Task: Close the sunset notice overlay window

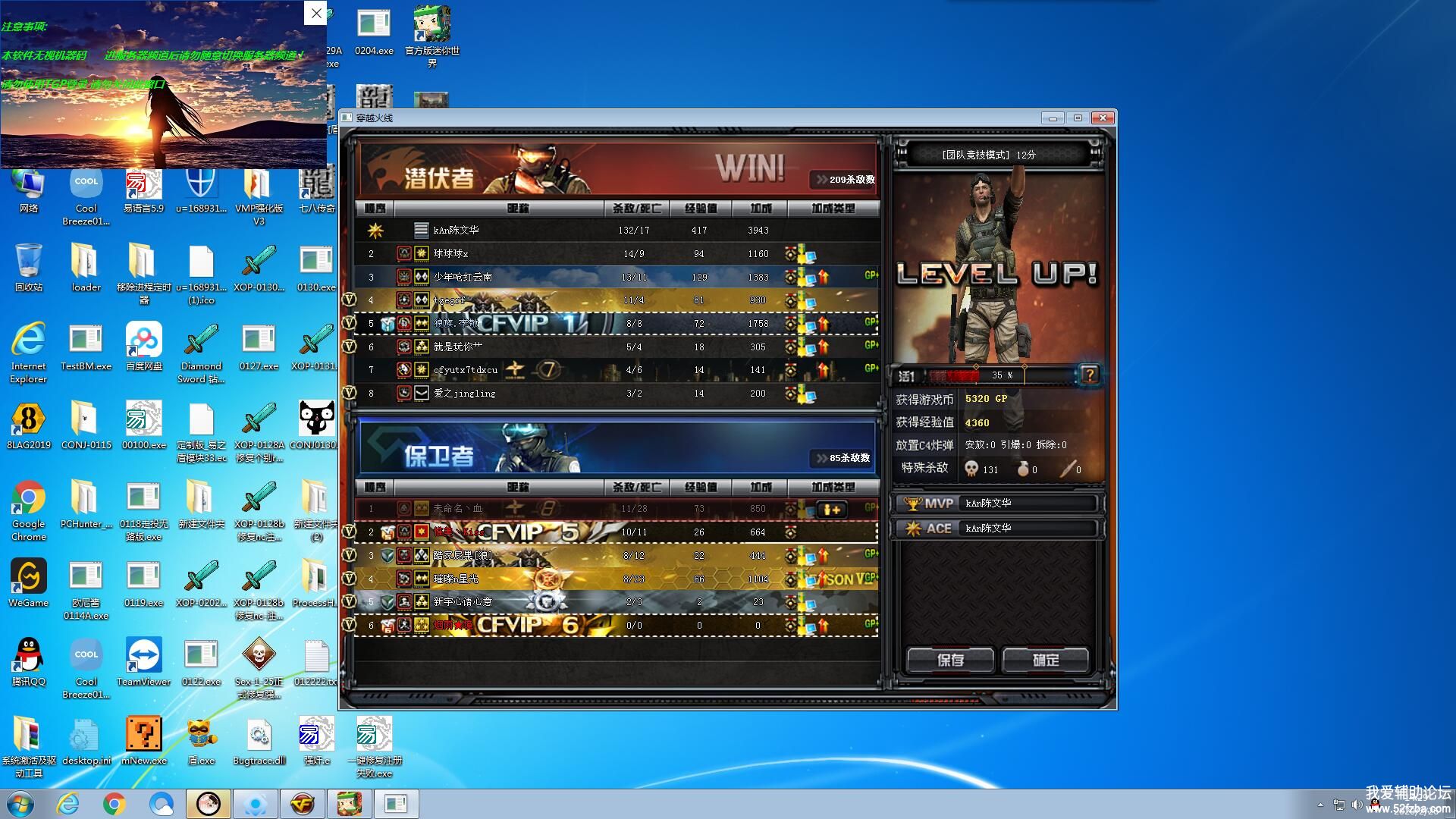Action: [x=315, y=13]
